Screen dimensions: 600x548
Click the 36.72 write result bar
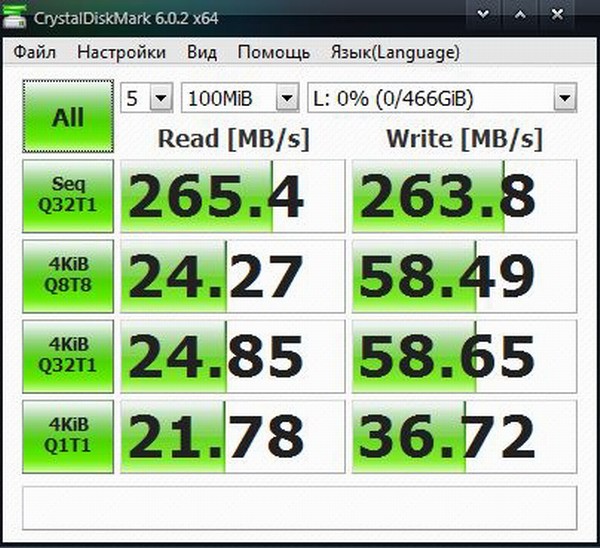(464, 435)
